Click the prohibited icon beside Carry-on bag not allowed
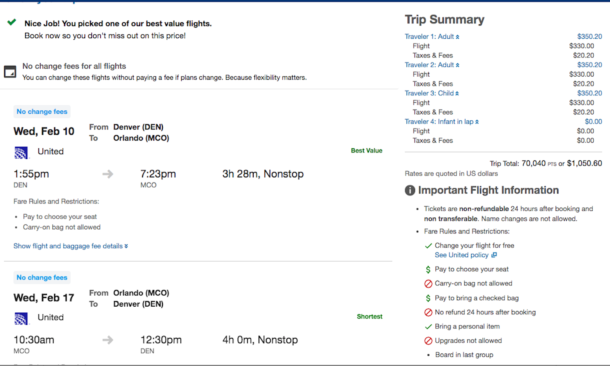610x366 pixels. (428, 284)
